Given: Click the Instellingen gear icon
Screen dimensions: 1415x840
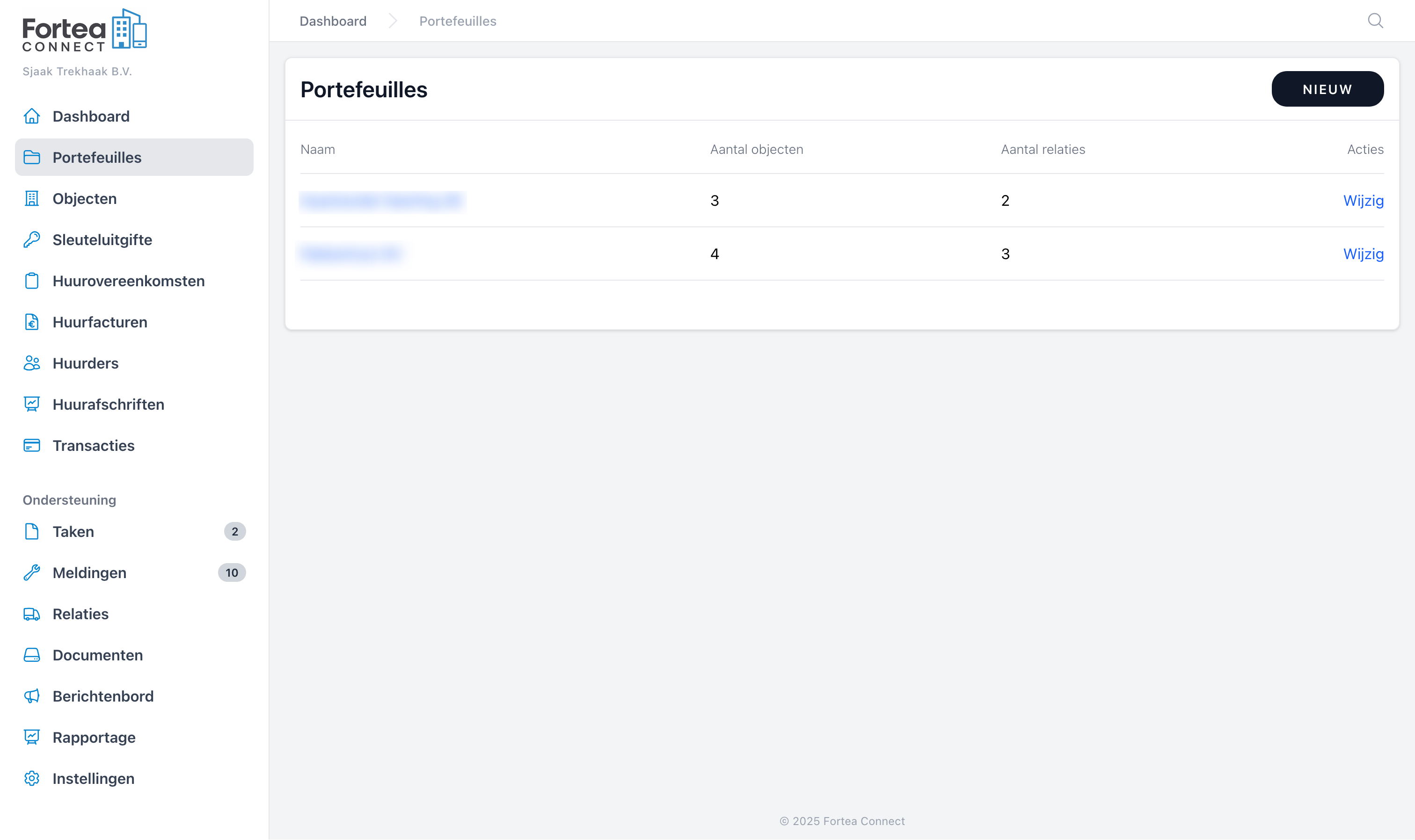Looking at the screenshot, I should [32, 778].
